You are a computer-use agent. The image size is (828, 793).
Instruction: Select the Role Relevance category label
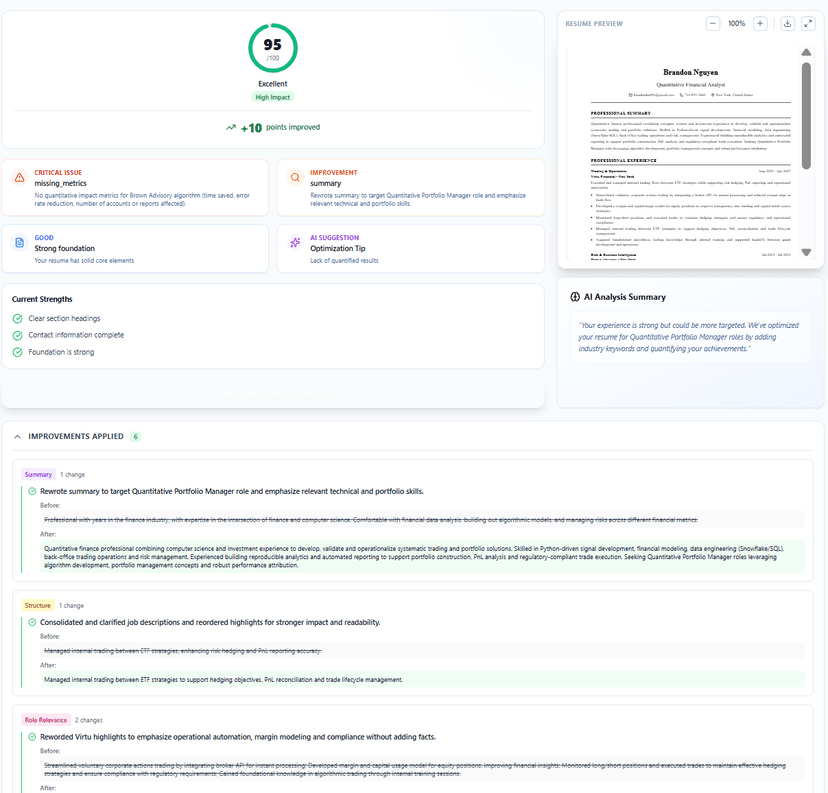(x=43, y=720)
